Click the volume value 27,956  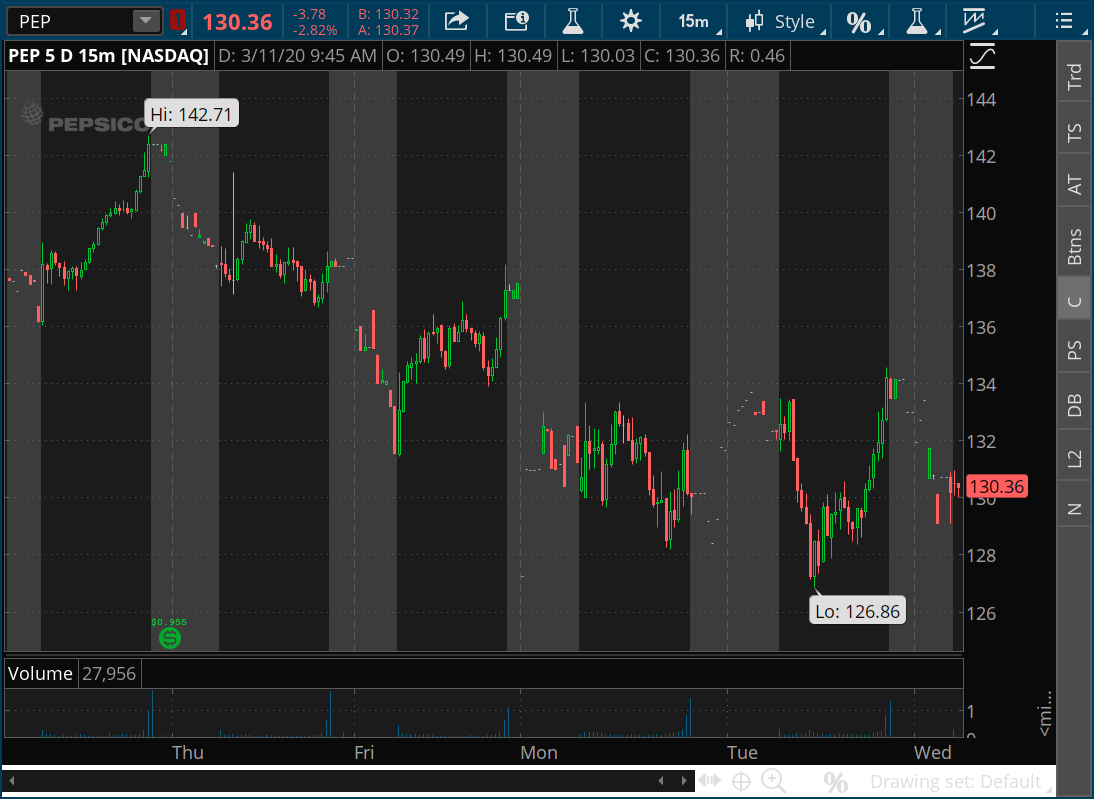click(x=109, y=673)
